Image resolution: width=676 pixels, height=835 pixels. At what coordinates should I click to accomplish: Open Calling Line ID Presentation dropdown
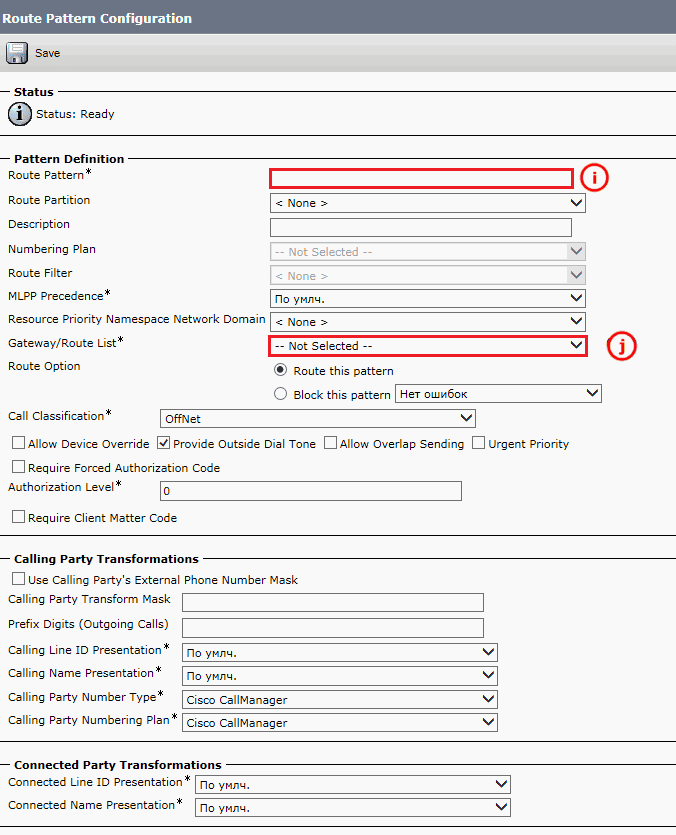click(340, 652)
